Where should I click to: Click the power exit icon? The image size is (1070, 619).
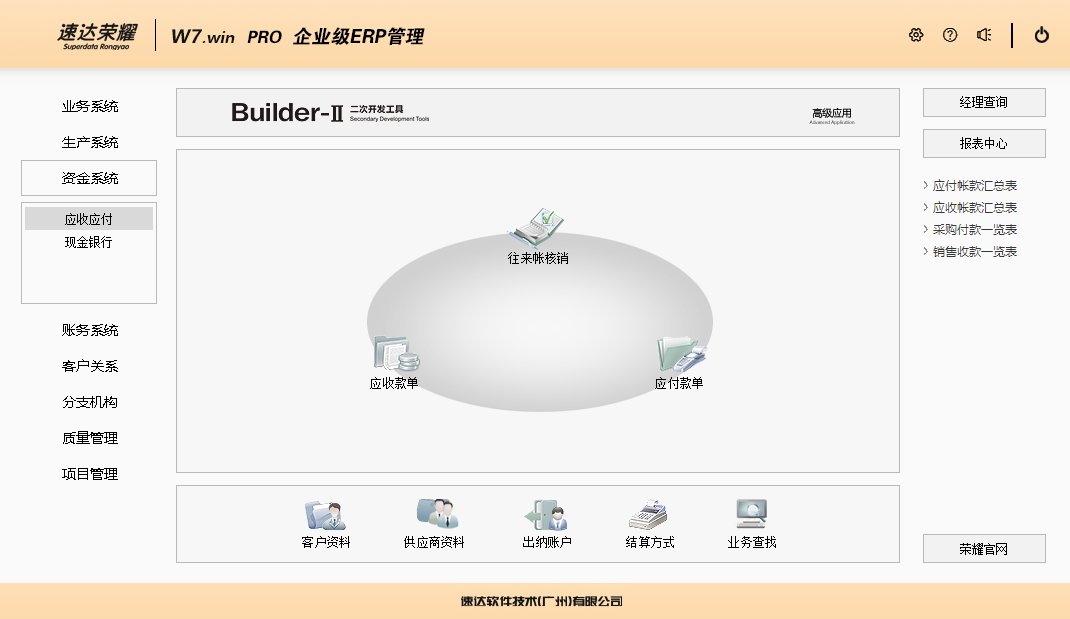tap(1042, 35)
